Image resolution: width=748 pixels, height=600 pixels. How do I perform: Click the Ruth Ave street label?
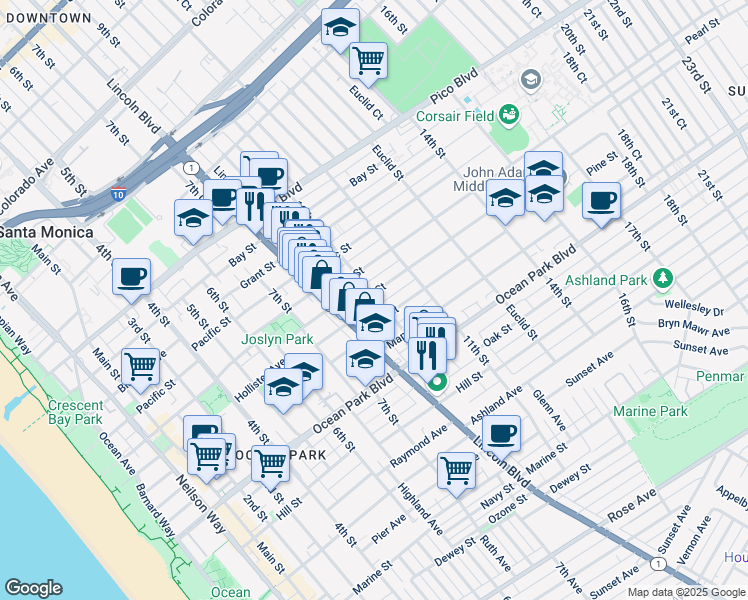tap(496, 553)
